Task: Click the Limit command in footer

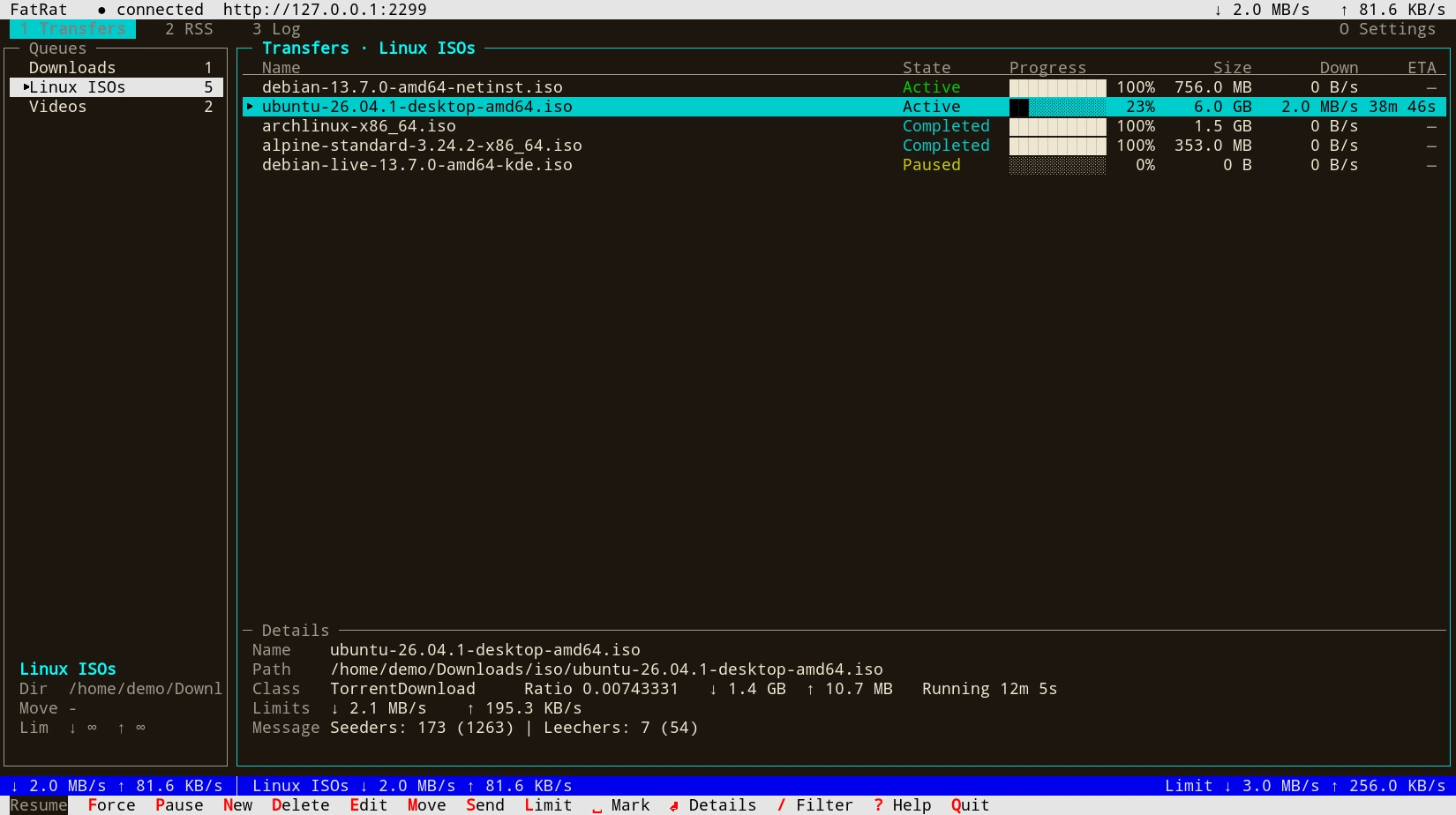Action: tap(548, 805)
